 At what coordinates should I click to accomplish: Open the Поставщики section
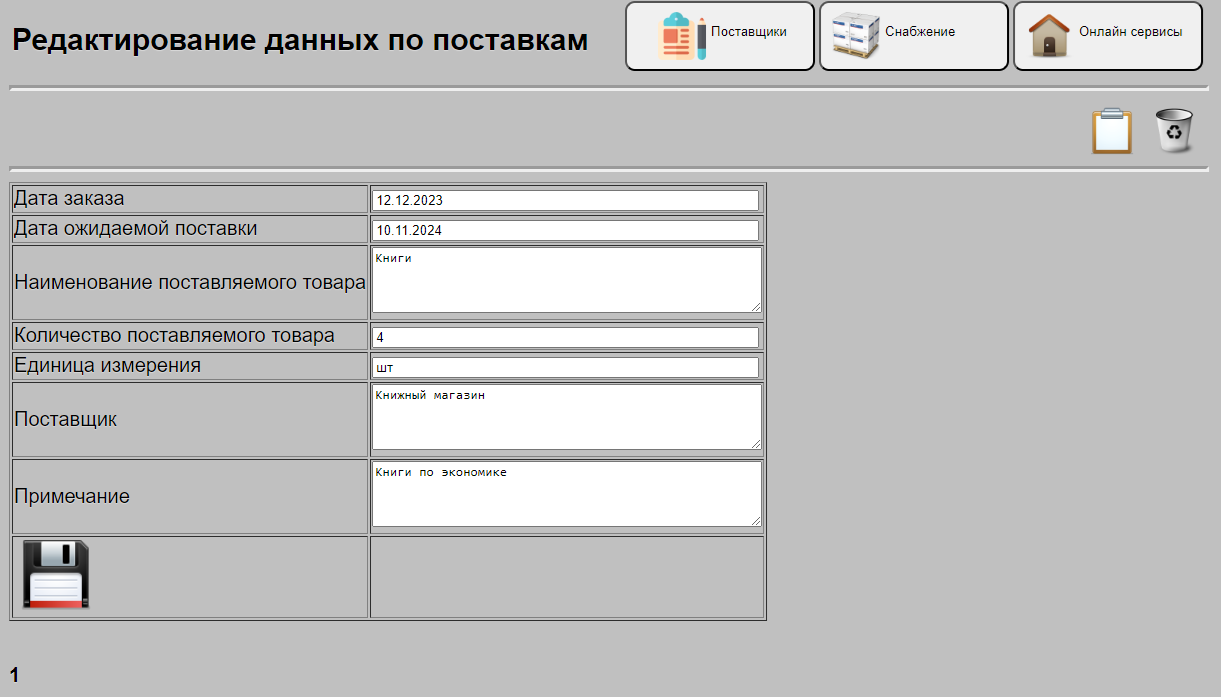720,37
